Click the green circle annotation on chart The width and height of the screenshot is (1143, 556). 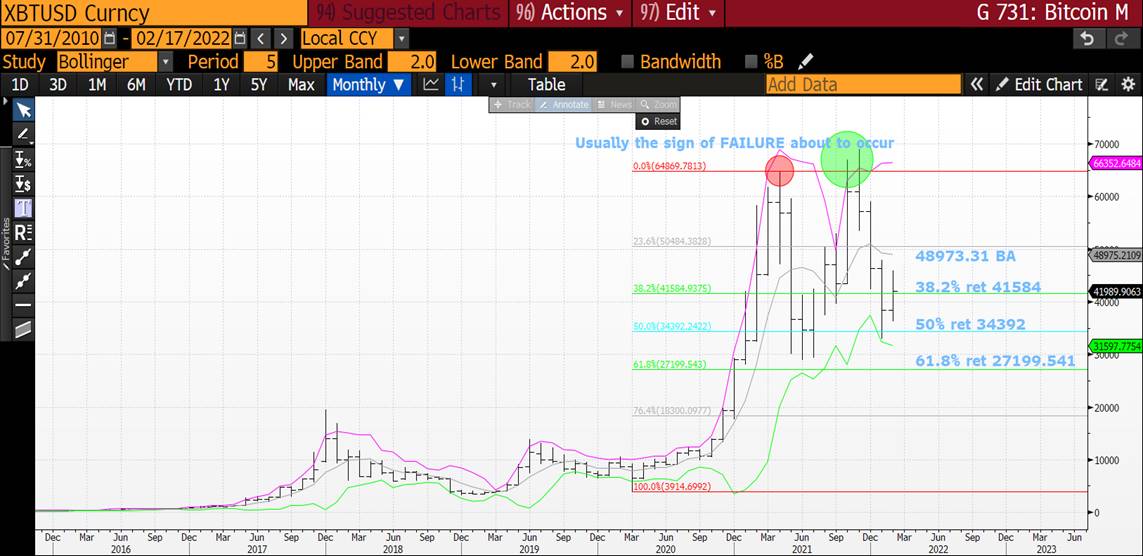coord(847,159)
